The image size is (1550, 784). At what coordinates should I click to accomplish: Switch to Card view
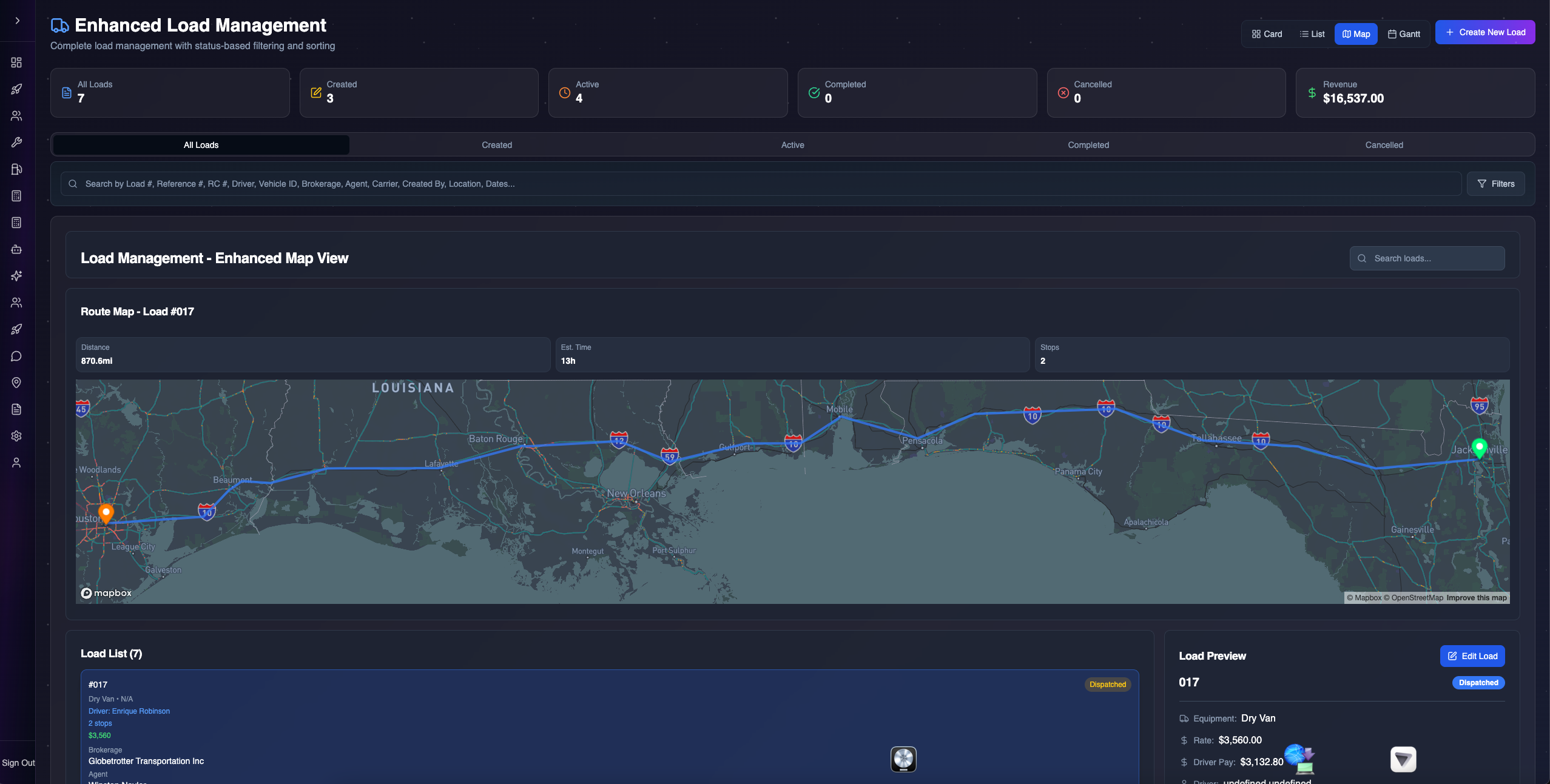[1267, 34]
